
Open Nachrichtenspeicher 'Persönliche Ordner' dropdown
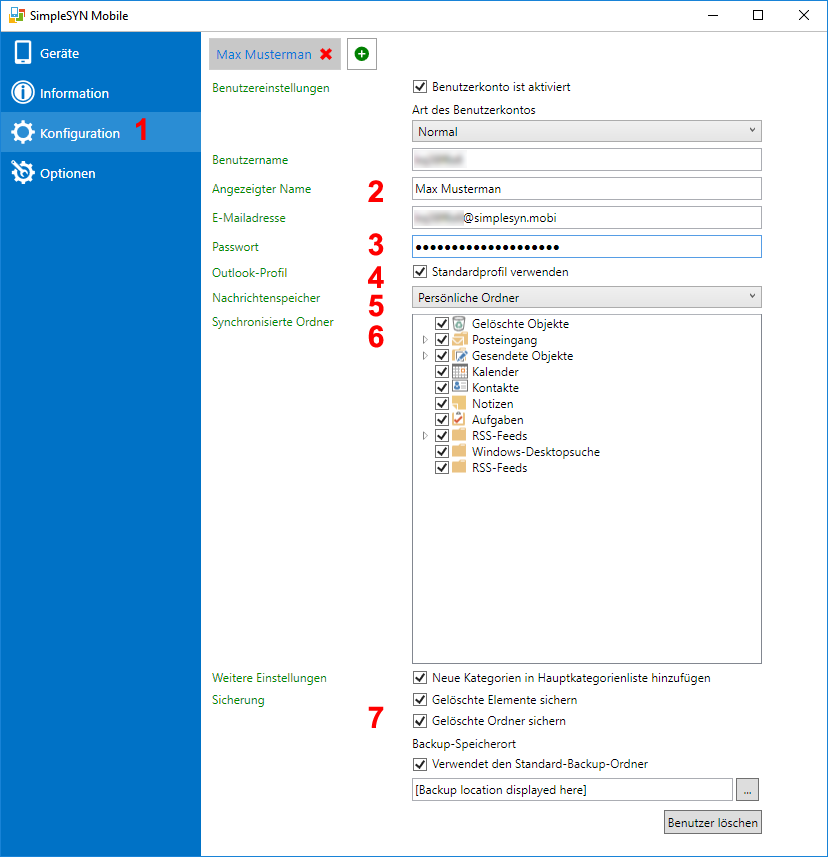(x=587, y=297)
